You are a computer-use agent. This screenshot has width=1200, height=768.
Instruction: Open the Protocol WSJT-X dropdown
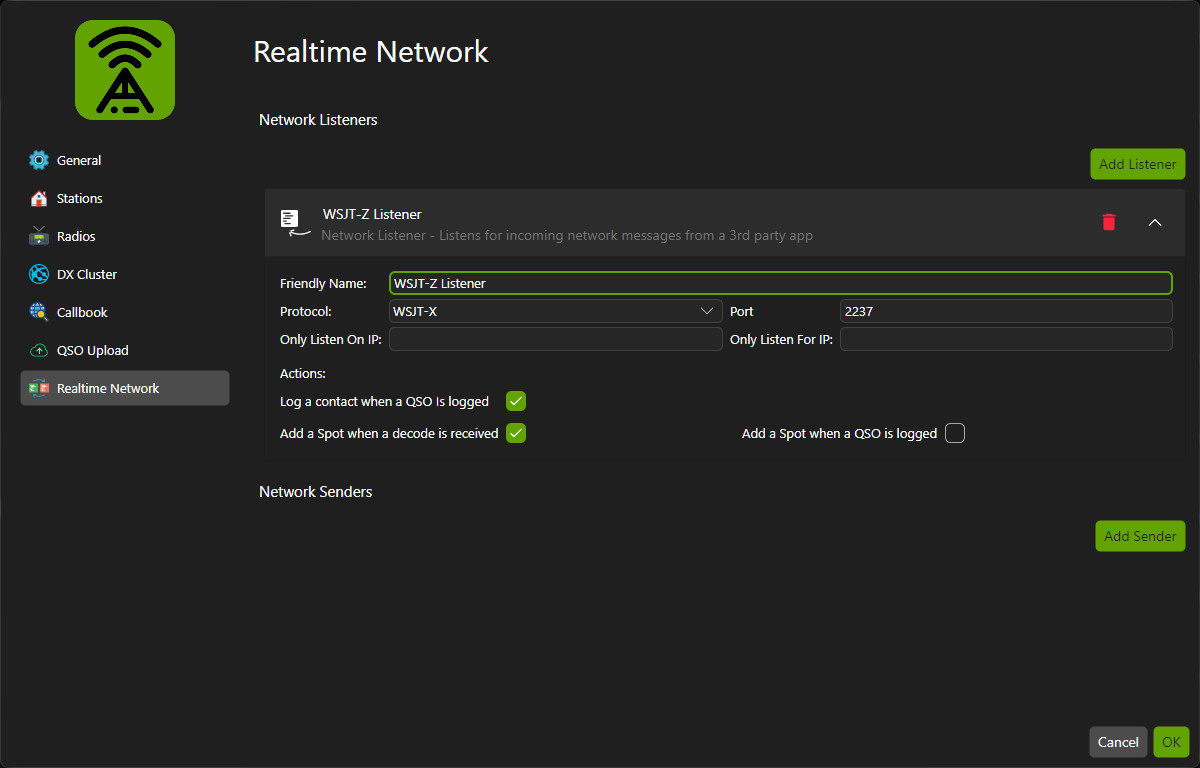[556, 311]
